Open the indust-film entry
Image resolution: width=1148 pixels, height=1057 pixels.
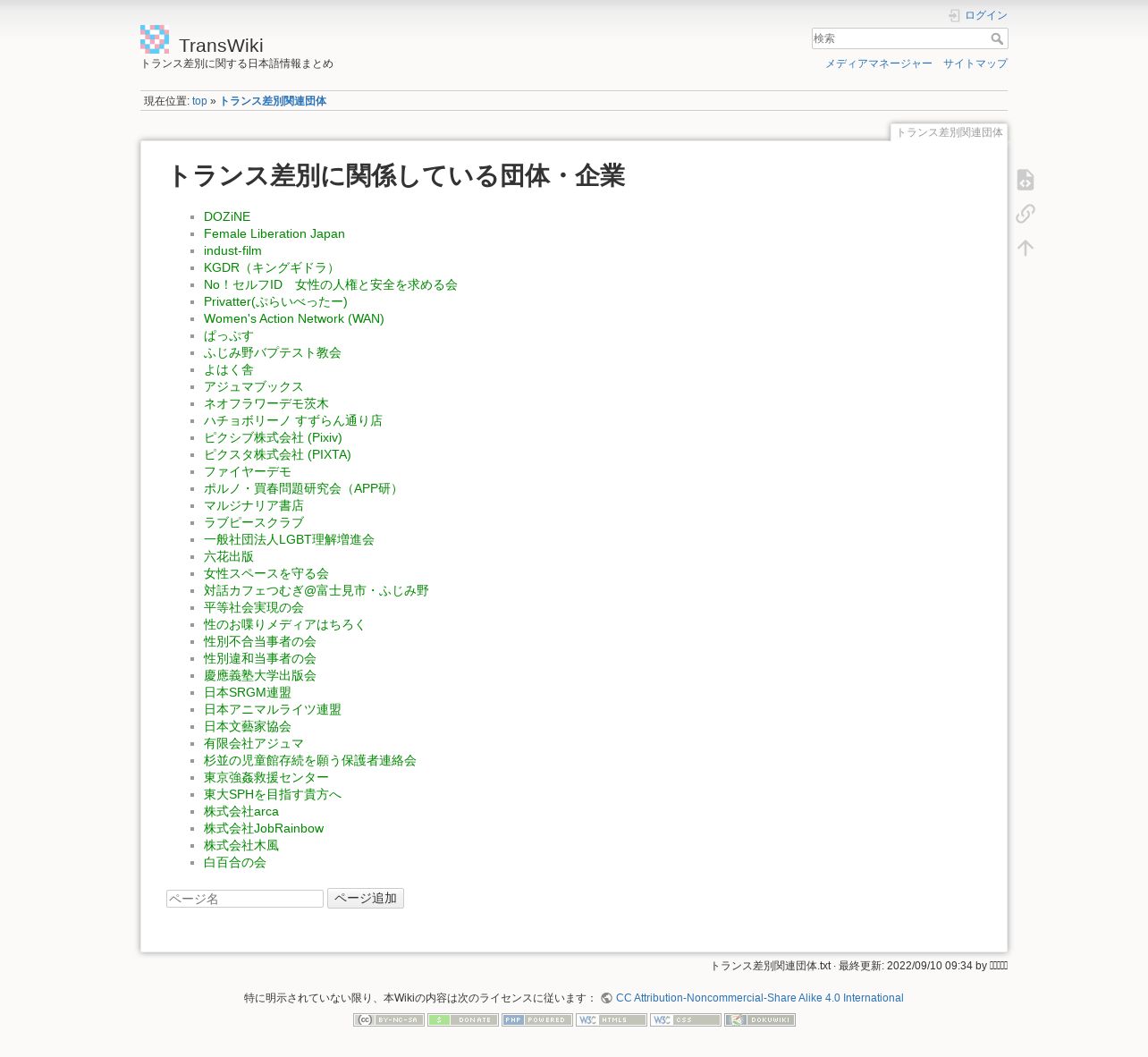[x=232, y=250]
